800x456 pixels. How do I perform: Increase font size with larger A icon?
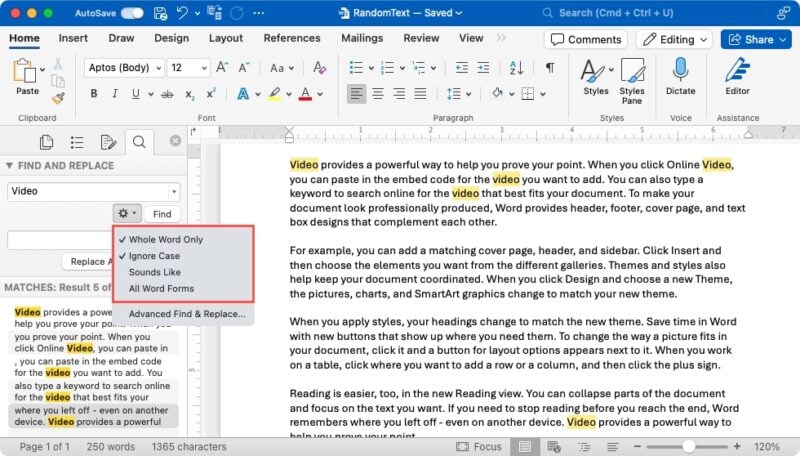[222, 67]
